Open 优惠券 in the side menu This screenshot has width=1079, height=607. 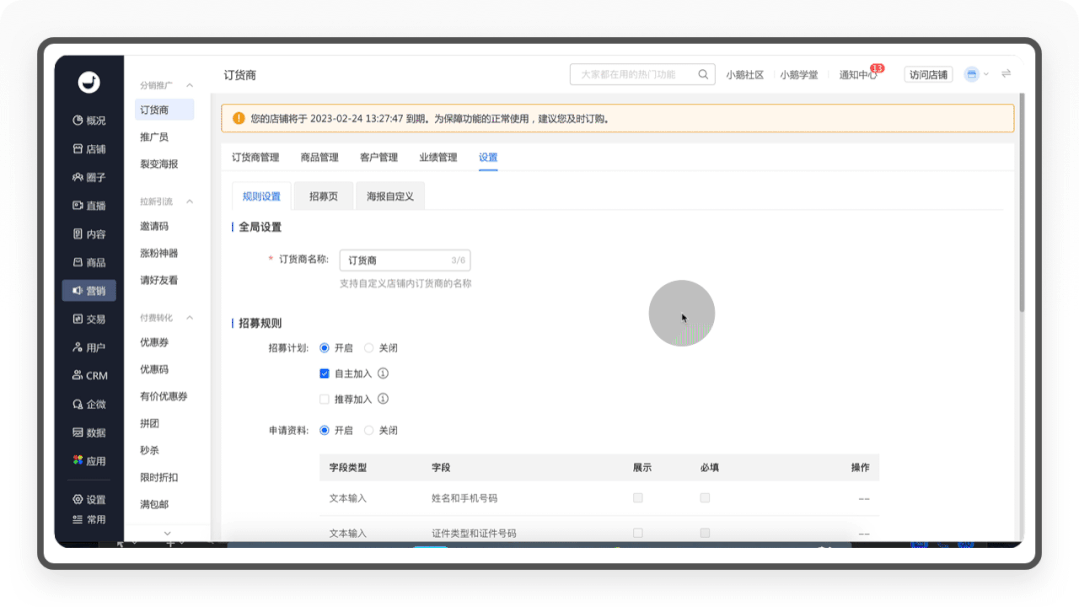[x=154, y=342]
